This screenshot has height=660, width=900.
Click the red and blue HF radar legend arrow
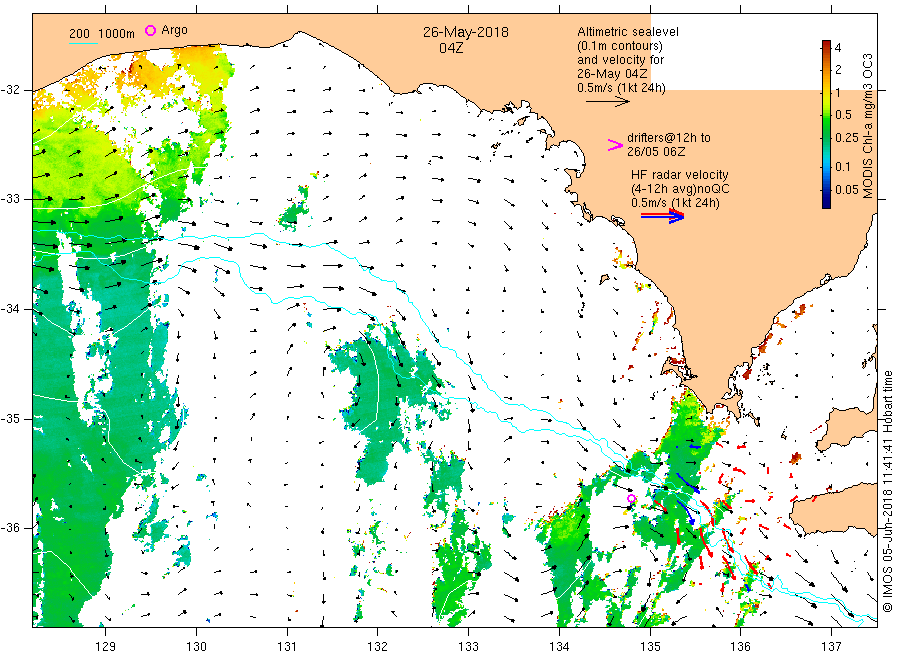click(x=663, y=216)
